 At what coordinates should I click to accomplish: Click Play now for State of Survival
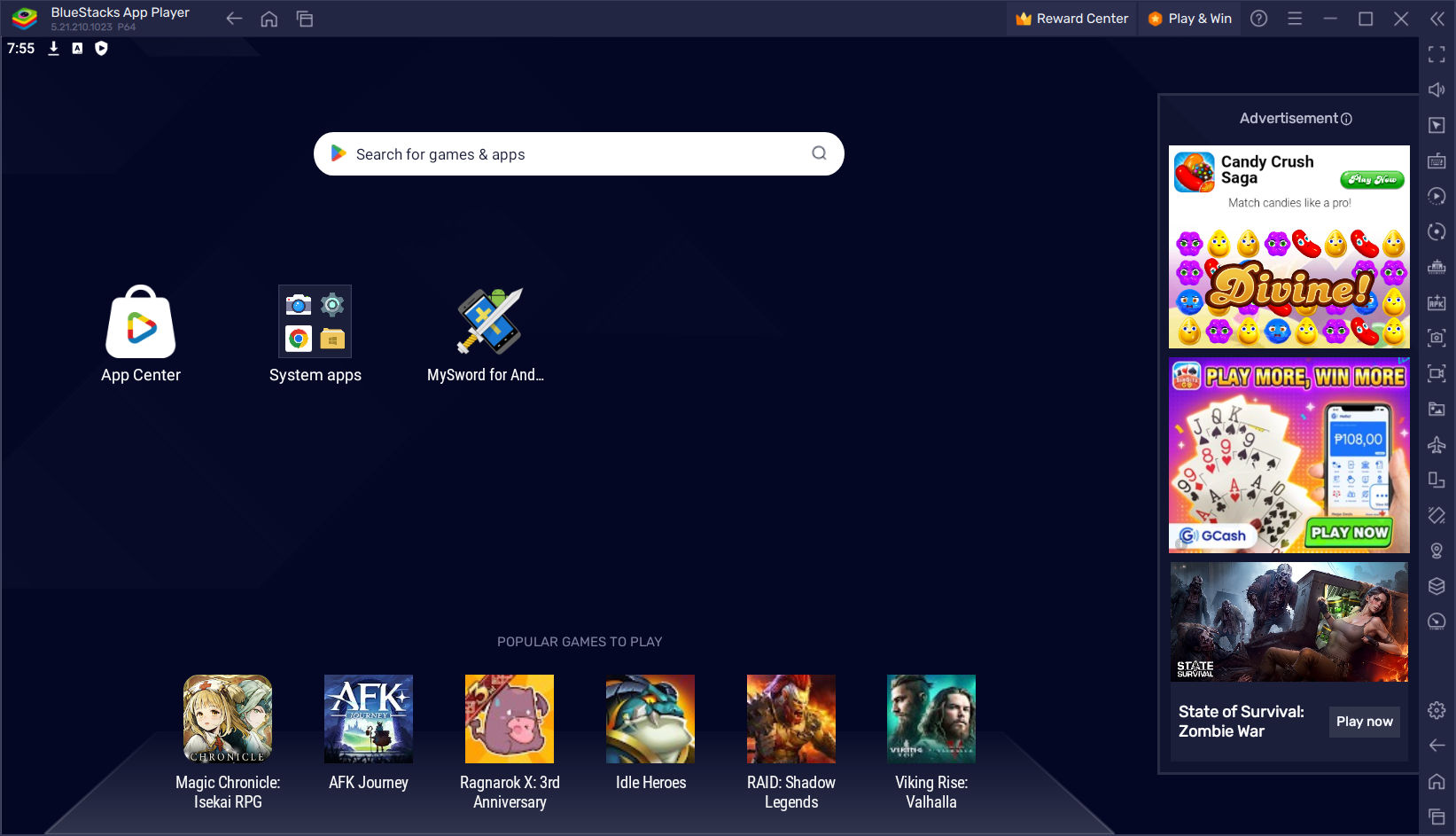(1365, 722)
